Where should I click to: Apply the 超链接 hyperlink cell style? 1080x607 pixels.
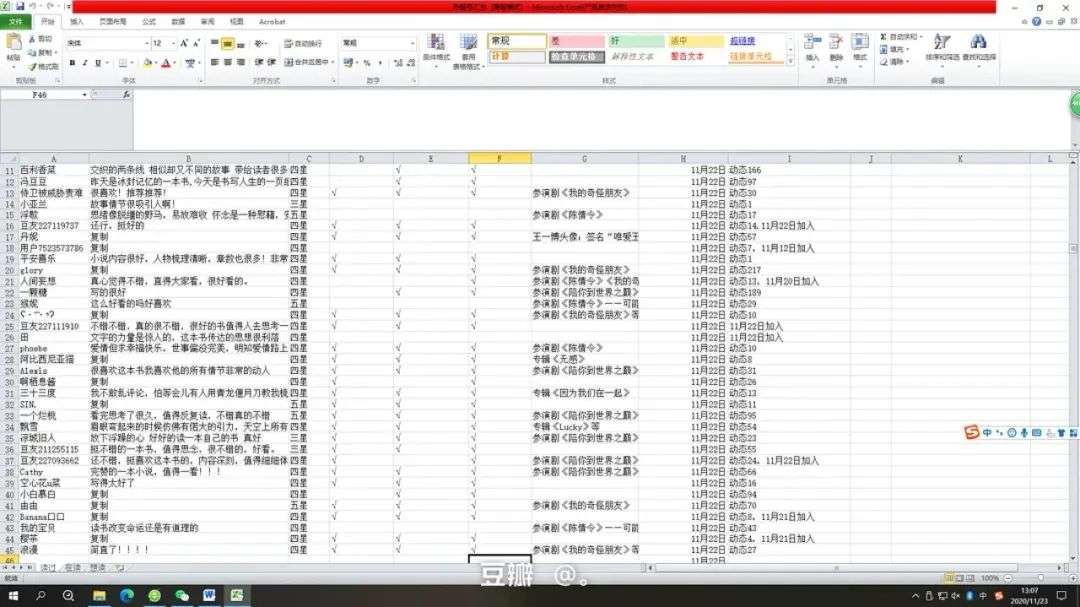756,41
